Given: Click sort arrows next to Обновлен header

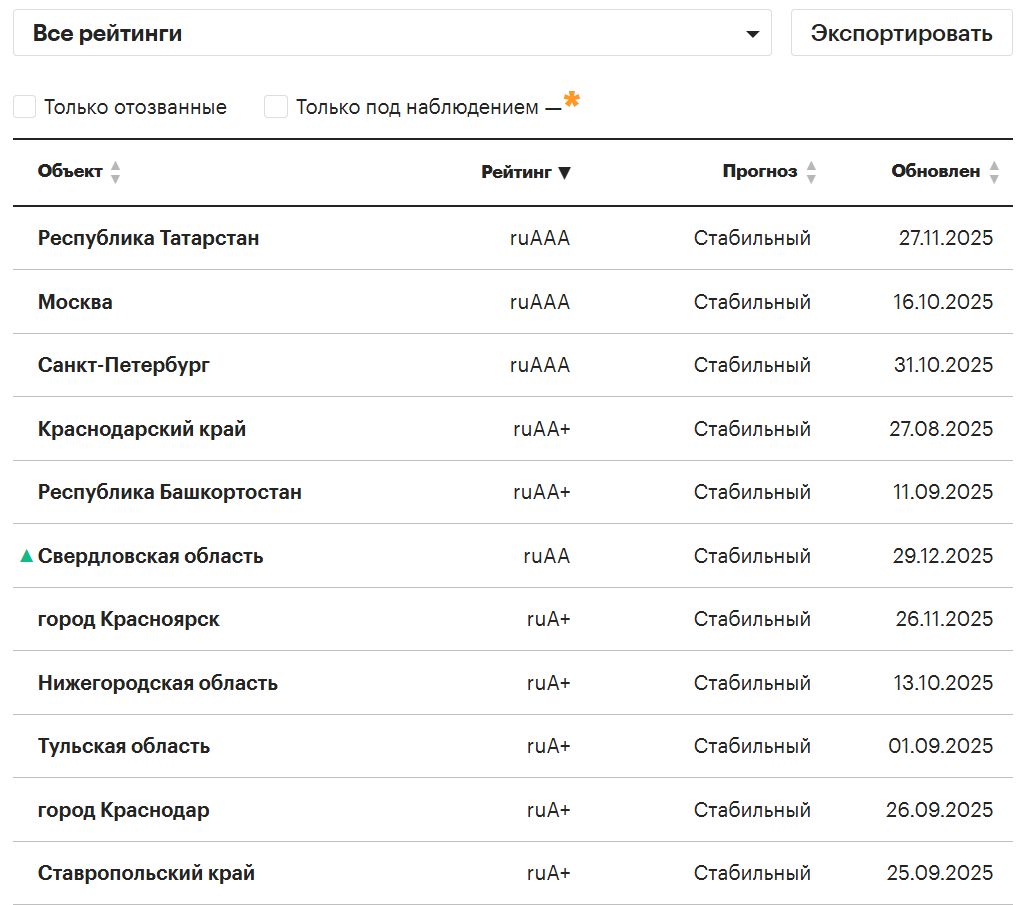Looking at the screenshot, I should [x=994, y=172].
